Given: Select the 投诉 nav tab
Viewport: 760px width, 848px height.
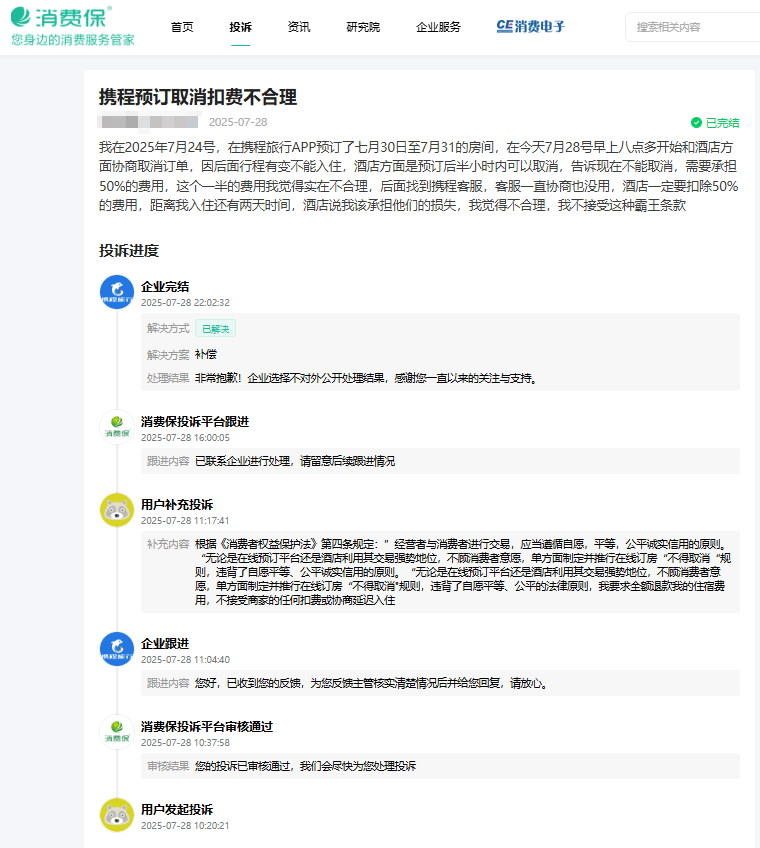Looking at the screenshot, I should tap(240, 26).
